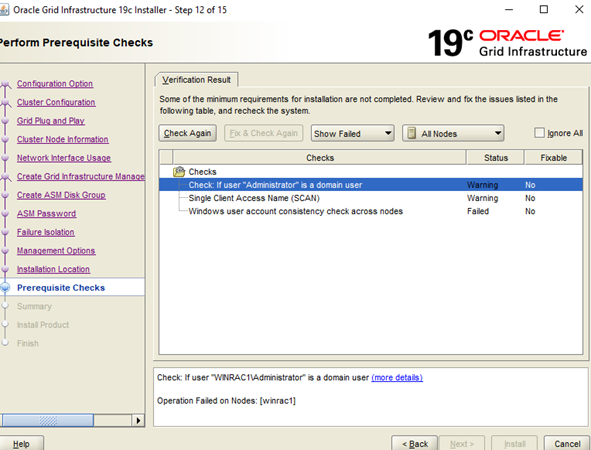Select Windows user account consistency check row

pyautogui.click(x=371, y=211)
